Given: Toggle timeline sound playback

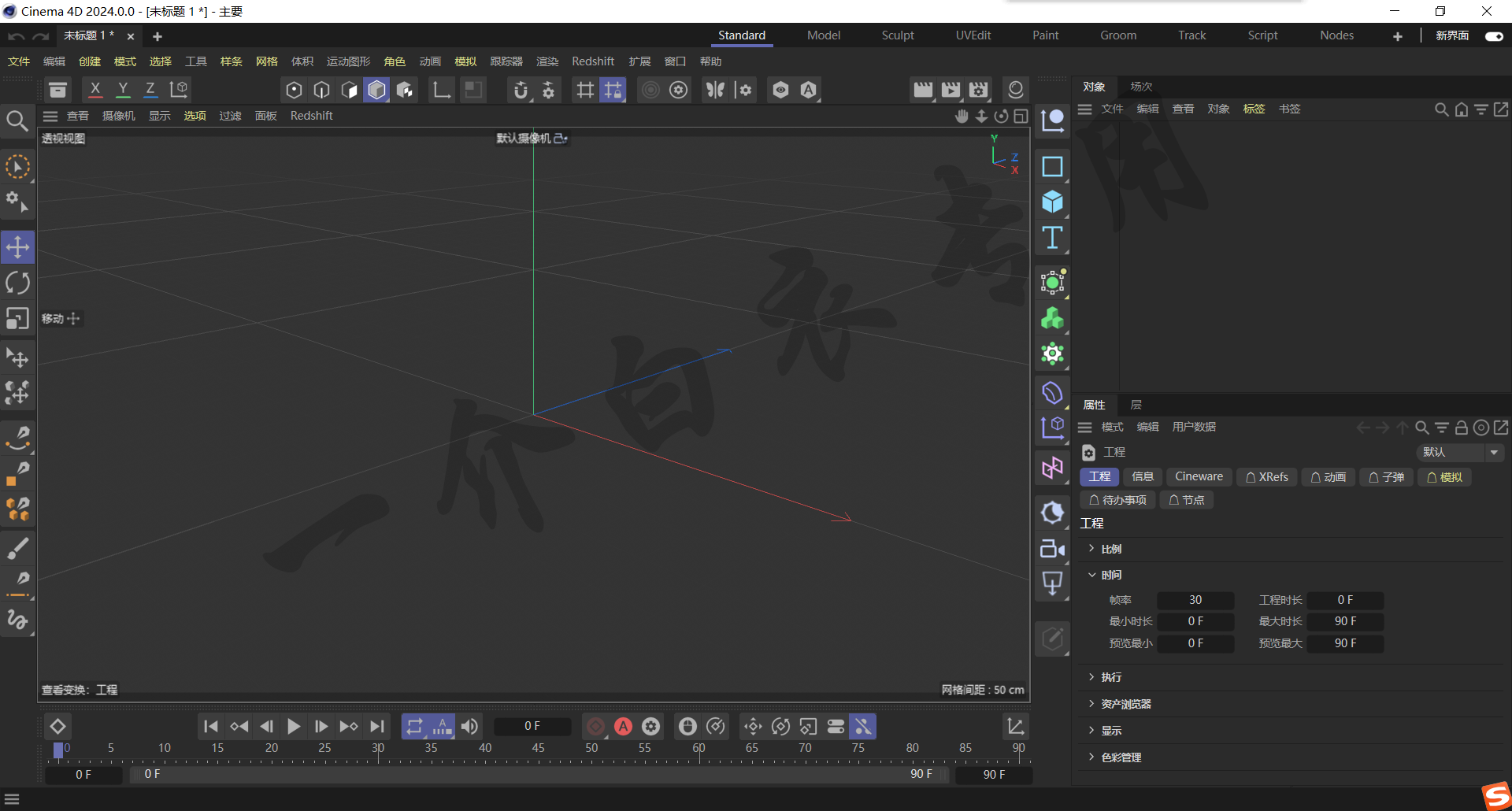Looking at the screenshot, I should point(469,726).
